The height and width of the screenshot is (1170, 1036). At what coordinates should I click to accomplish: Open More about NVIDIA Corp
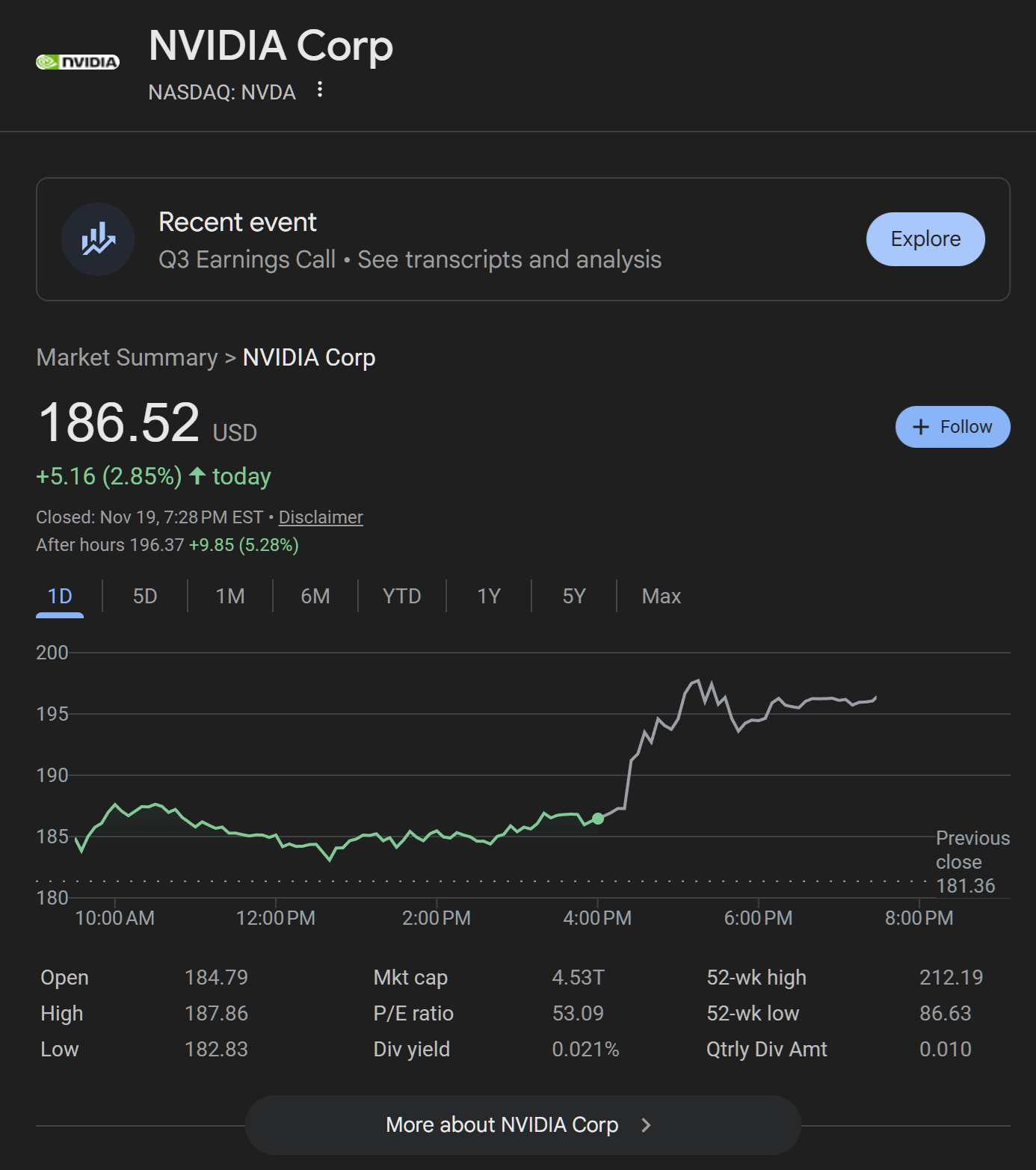[x=523, y=1125]
